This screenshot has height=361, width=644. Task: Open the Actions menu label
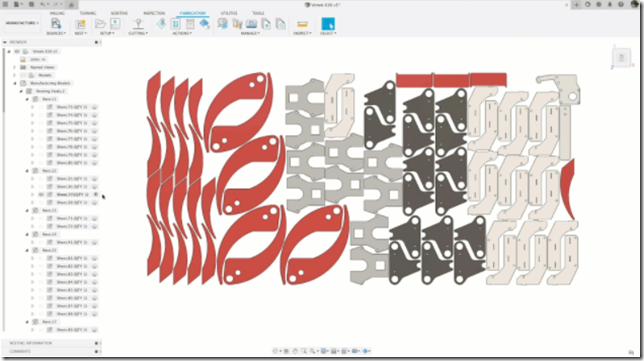[x=182, y=33]
